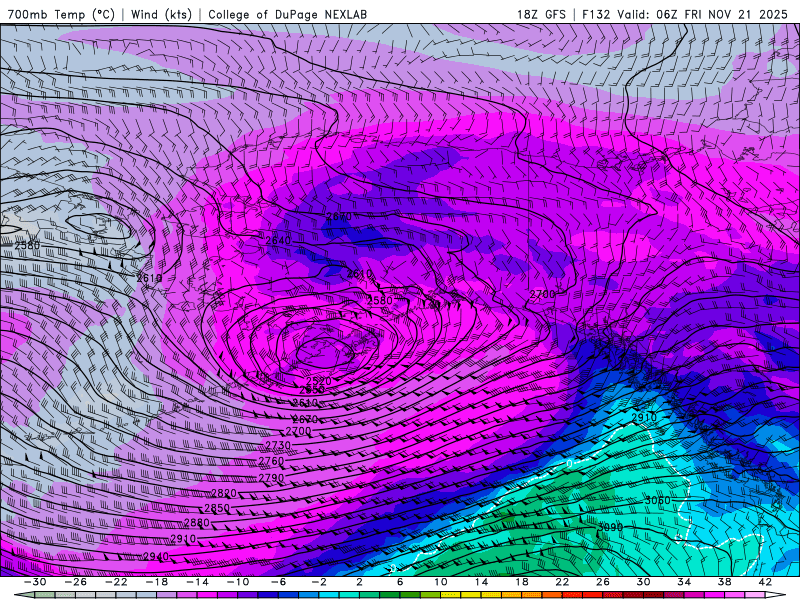Click the 34 value on color scale
Screen dimensions: 800x600
(684, 582)
